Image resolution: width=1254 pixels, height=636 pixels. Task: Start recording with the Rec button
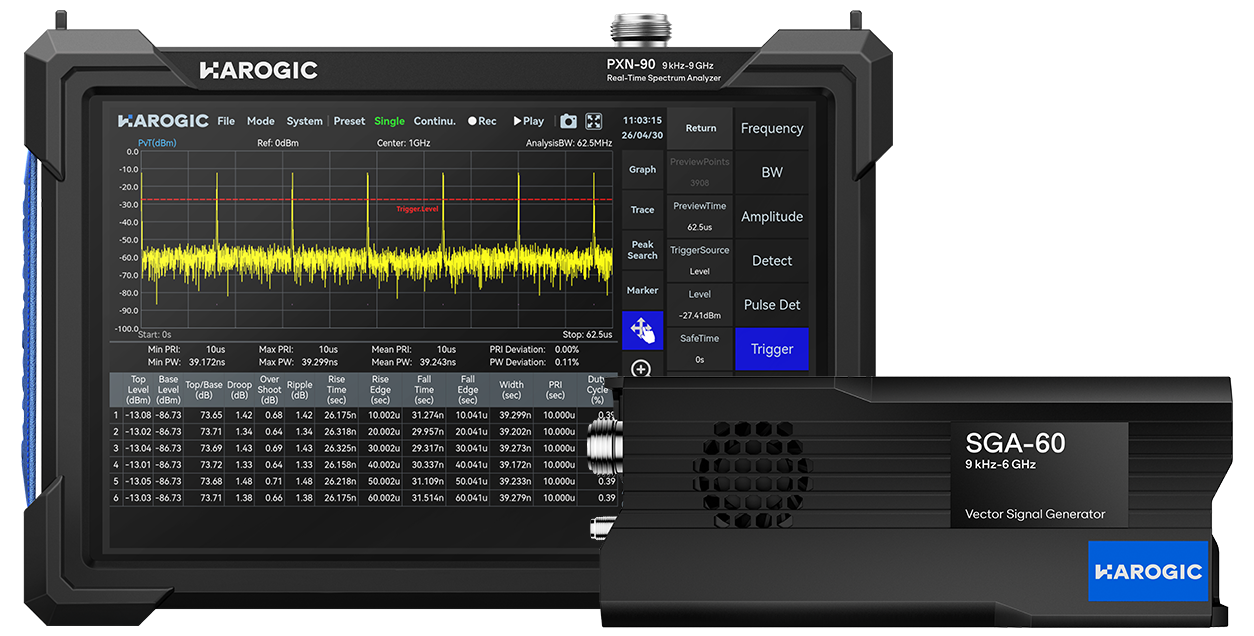pos(482,121)
